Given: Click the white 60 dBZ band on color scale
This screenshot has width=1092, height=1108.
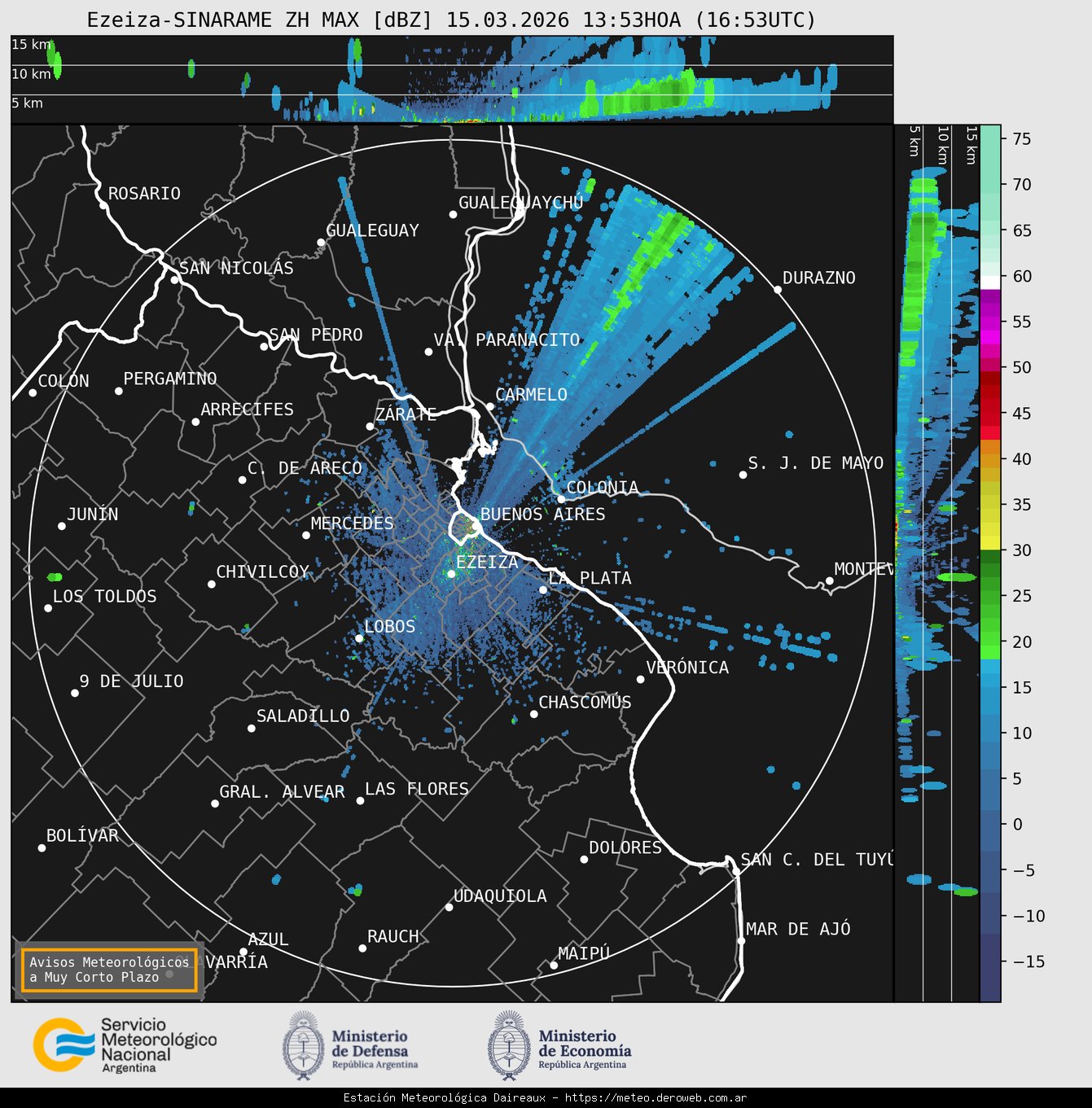Looking at the screenshot, I should coord(990,282).
